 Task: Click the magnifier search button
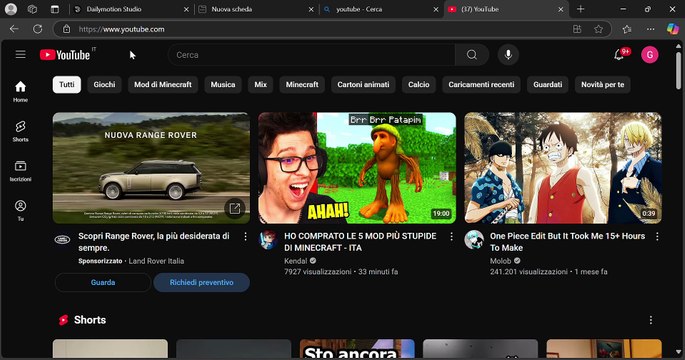coord(472,55)
